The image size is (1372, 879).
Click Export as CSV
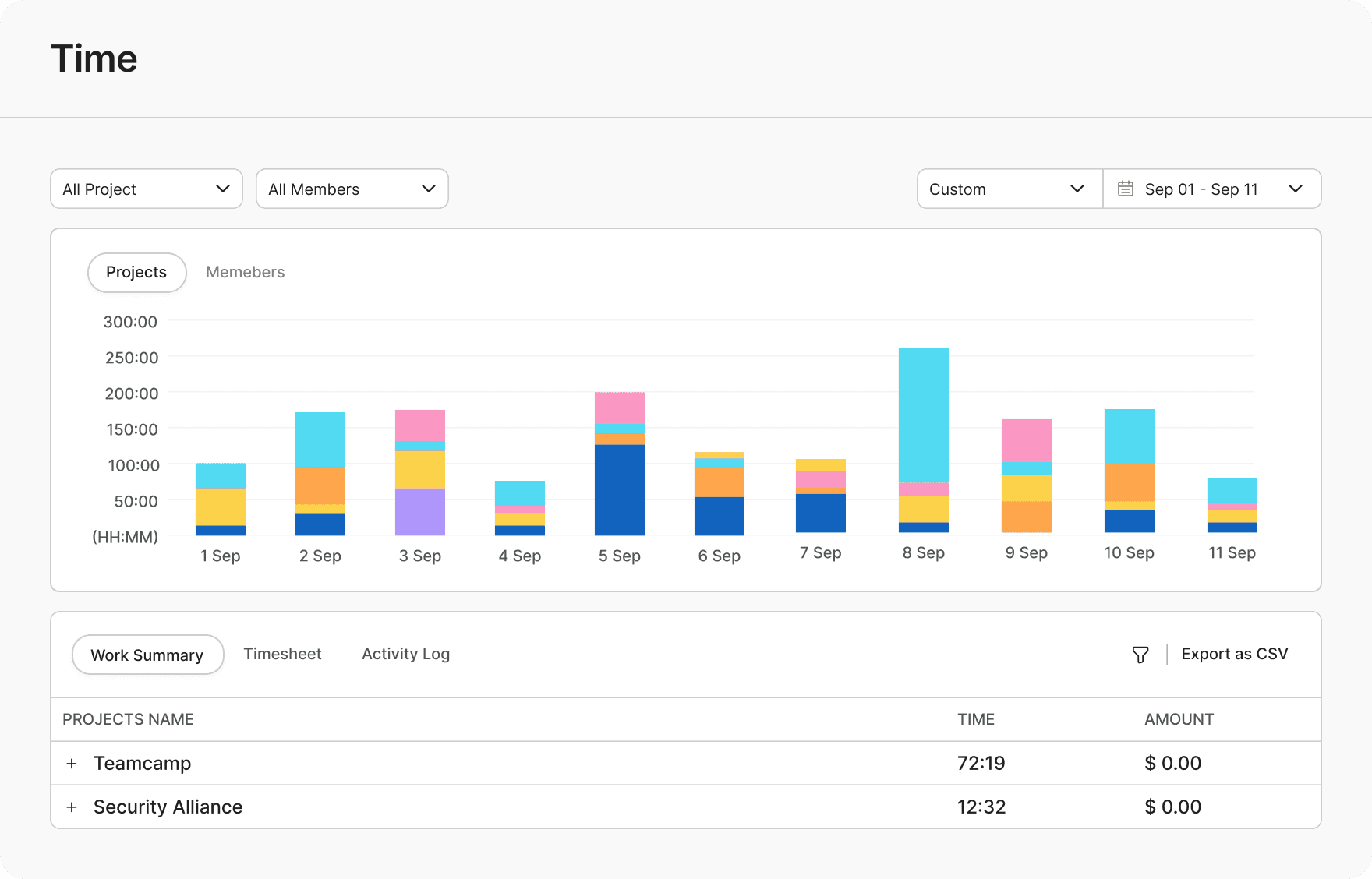pos(1235,654)
